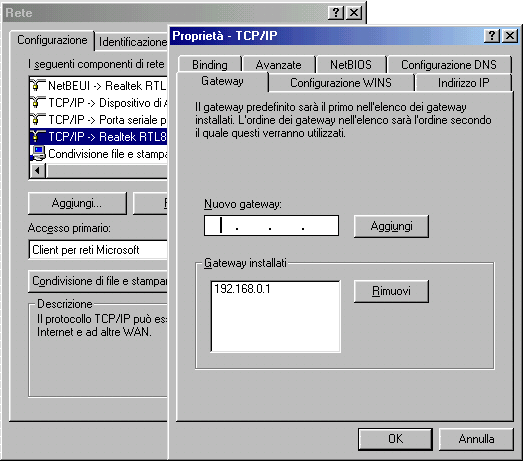This screenshot has width=523, height=461.
Task: Close the Proprietà TCP/IP dialog
Action: pos(510,36)
